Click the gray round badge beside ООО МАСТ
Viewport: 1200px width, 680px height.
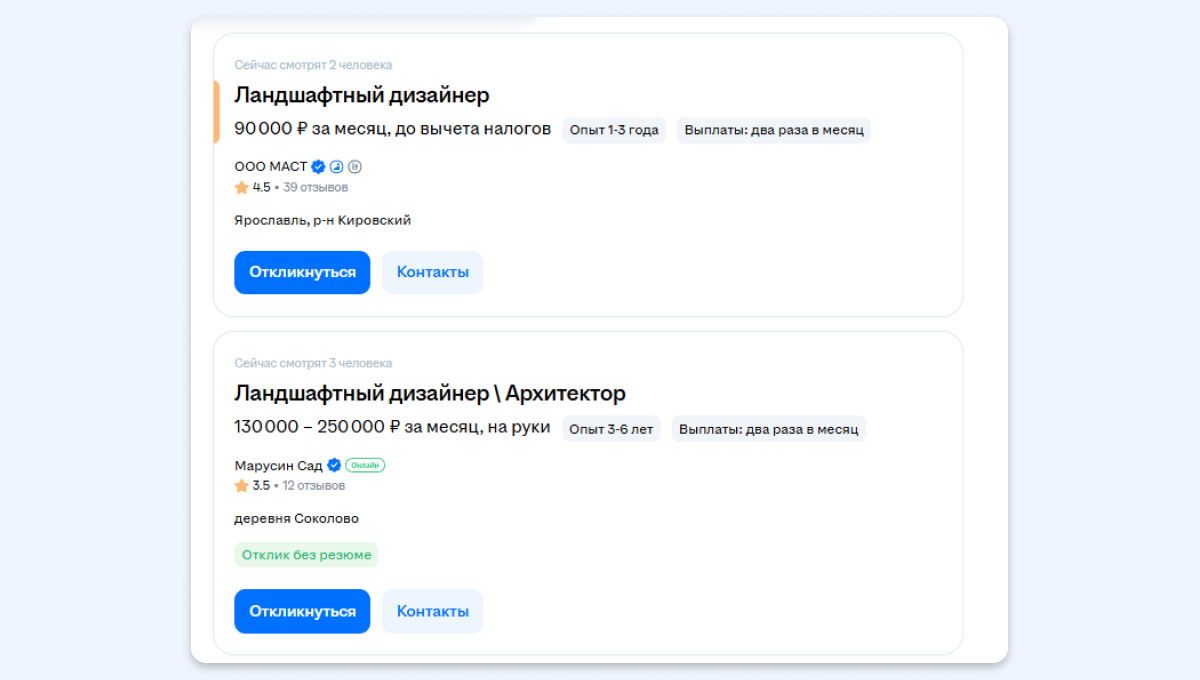(354, 167)
